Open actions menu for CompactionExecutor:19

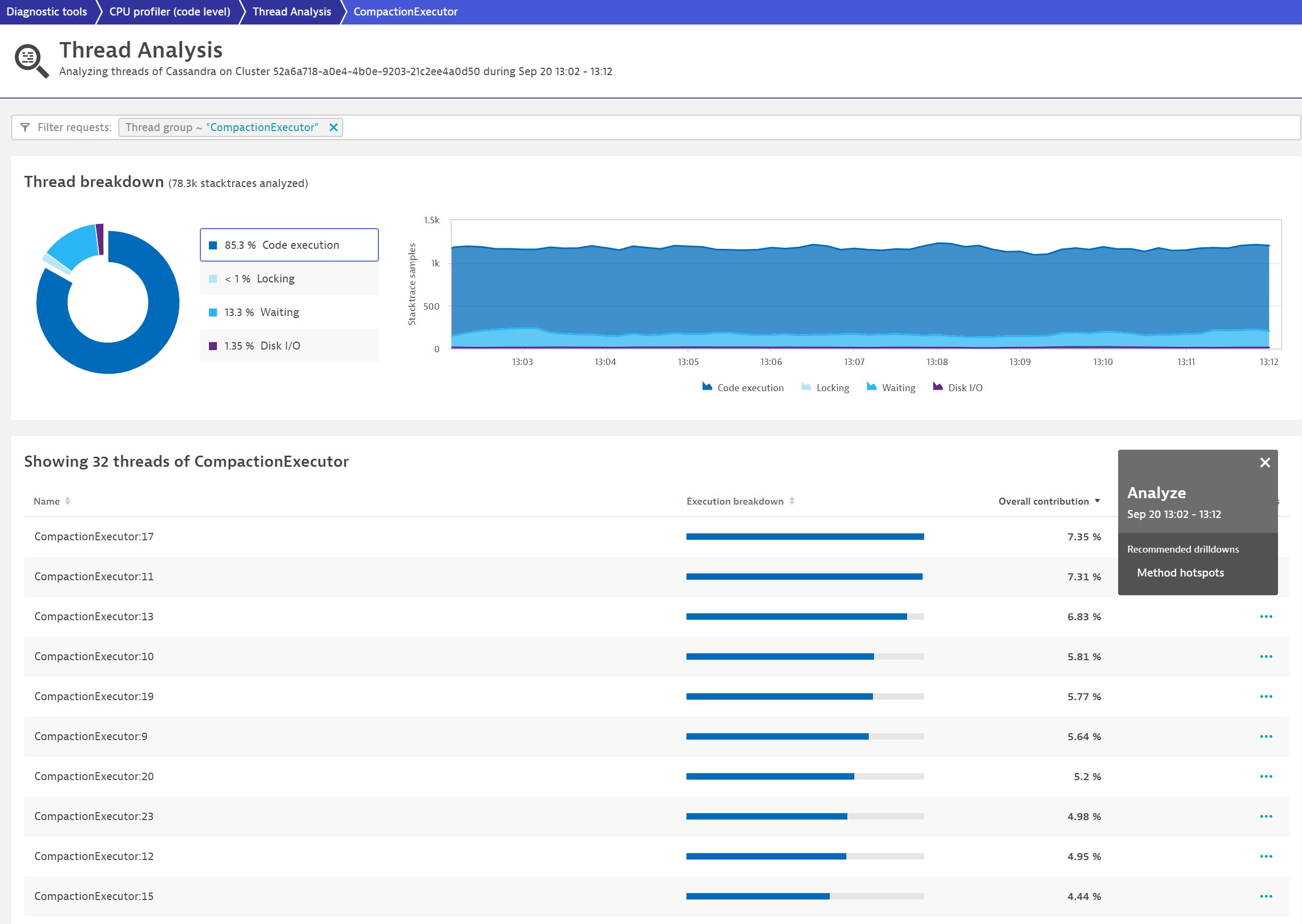click(1266, 696)
